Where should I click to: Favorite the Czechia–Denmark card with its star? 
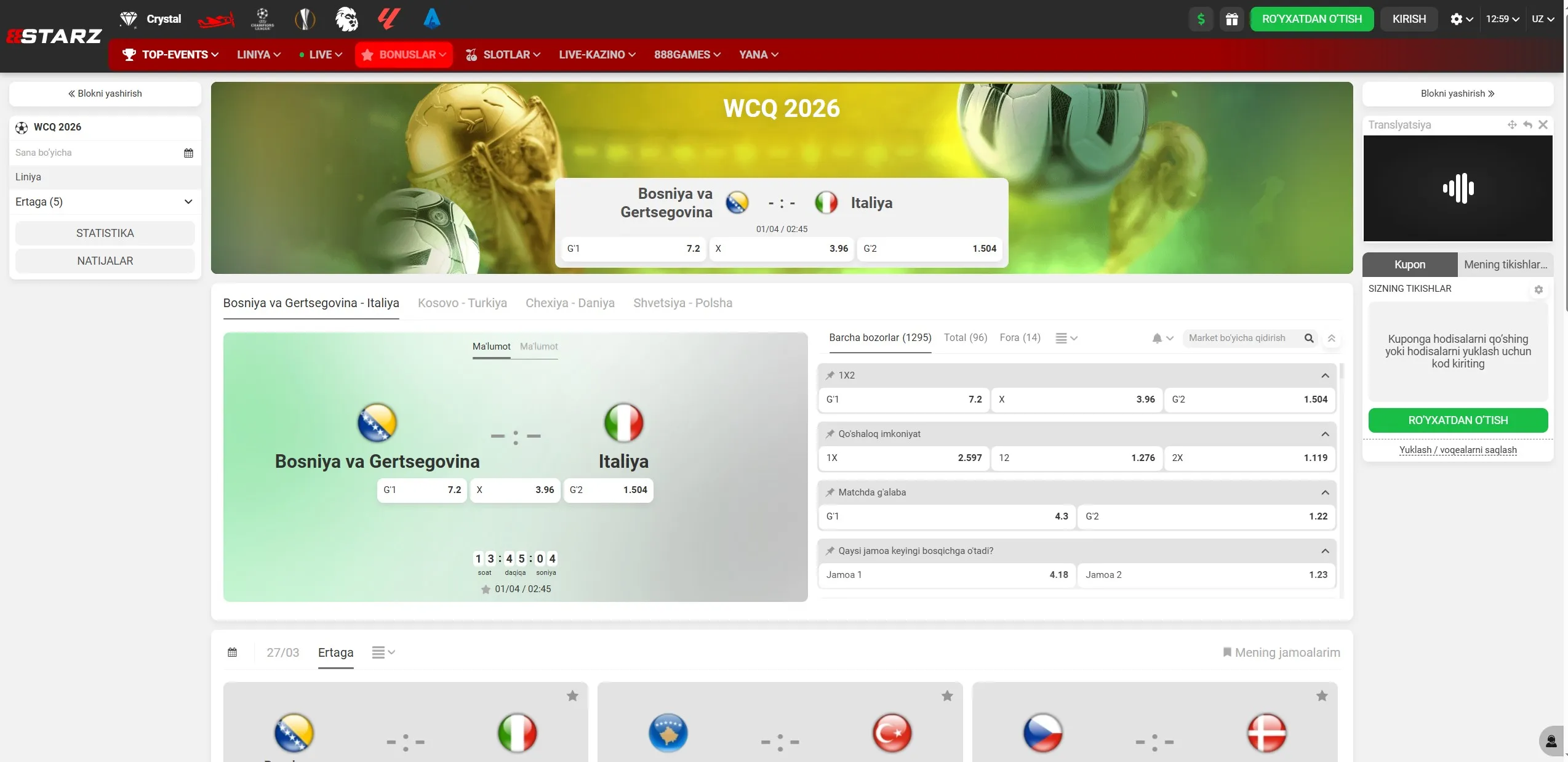(1322, 696)
